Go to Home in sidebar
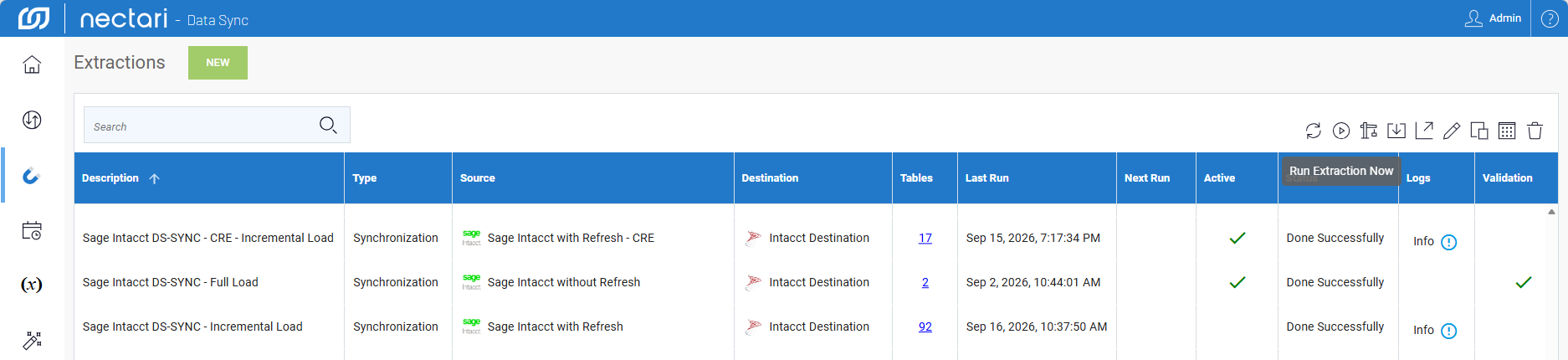 click(x=32, y=64)
